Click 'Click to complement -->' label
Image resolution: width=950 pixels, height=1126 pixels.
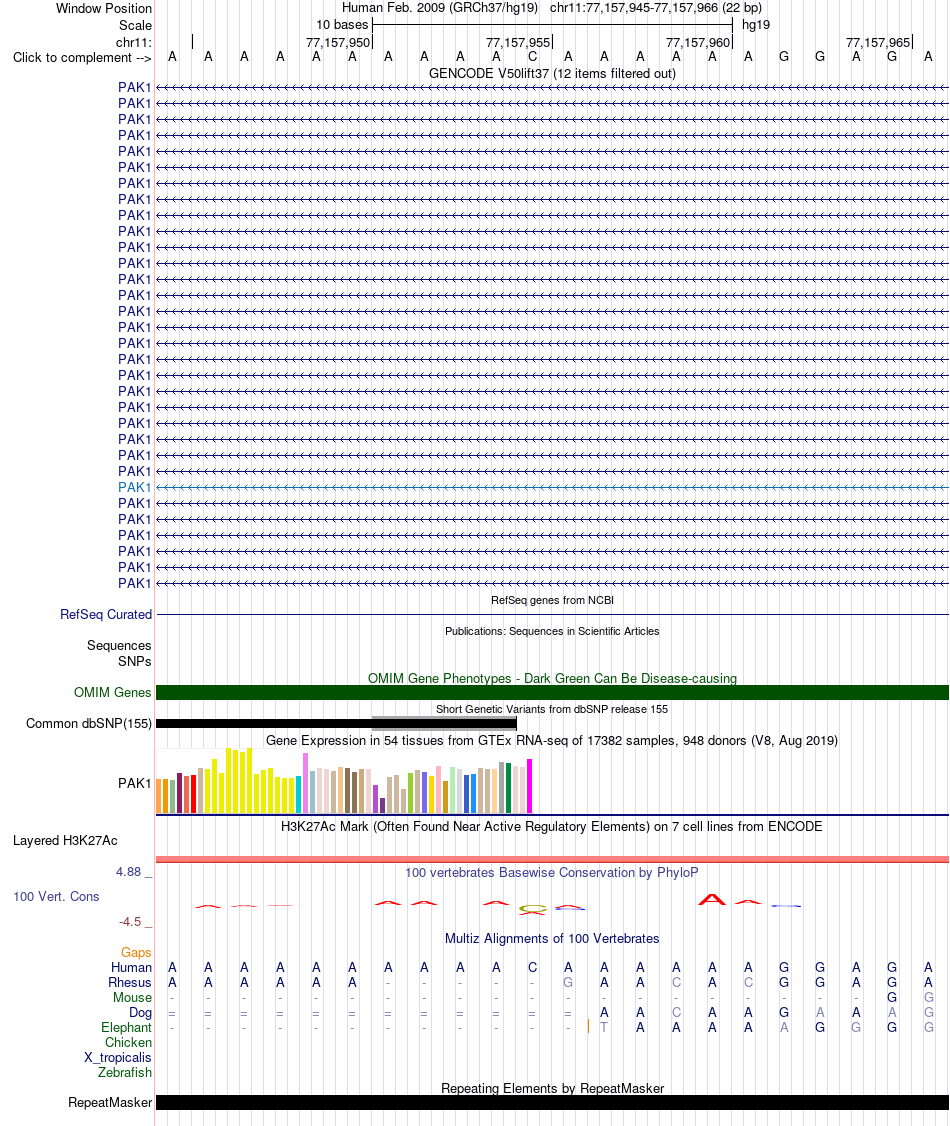82,57
